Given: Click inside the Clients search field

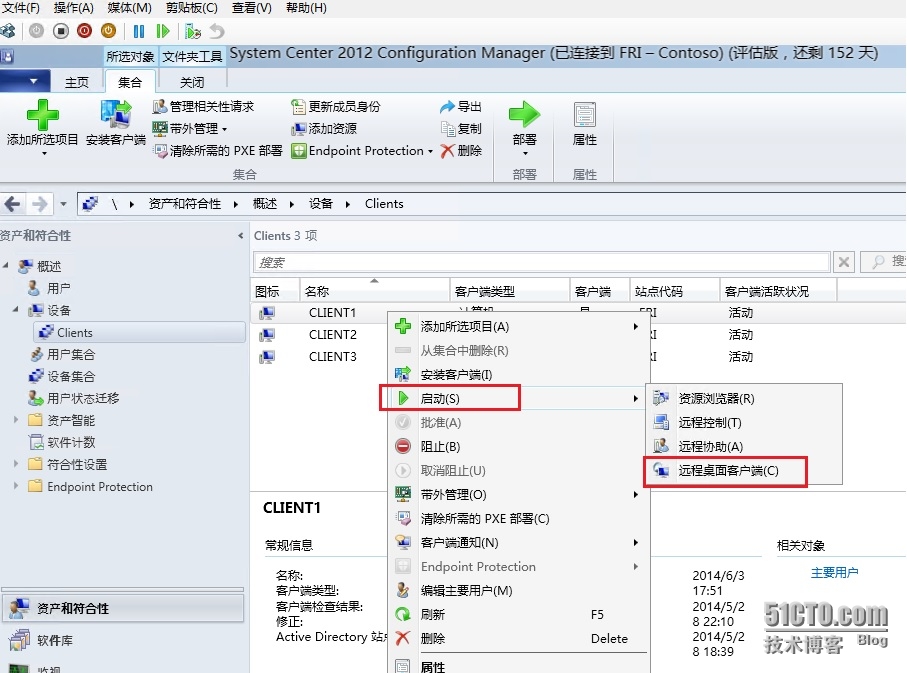Looking at the screenshot, I should (541, 262).
